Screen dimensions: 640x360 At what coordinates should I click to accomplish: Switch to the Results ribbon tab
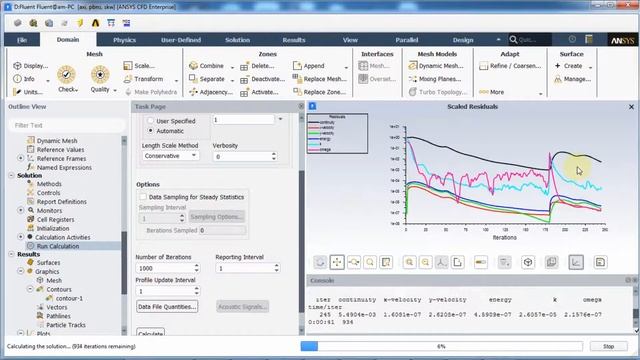coord(294,40)
